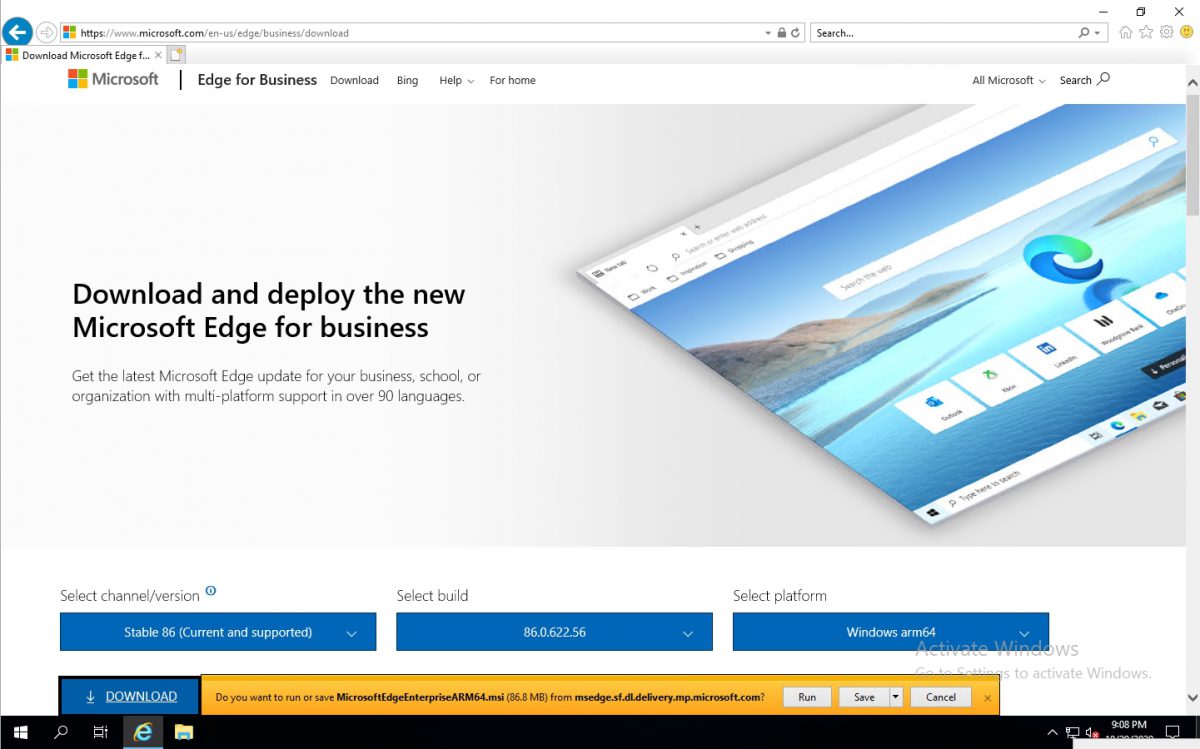Click the Microsoft logo in the header

click(112, 80)
